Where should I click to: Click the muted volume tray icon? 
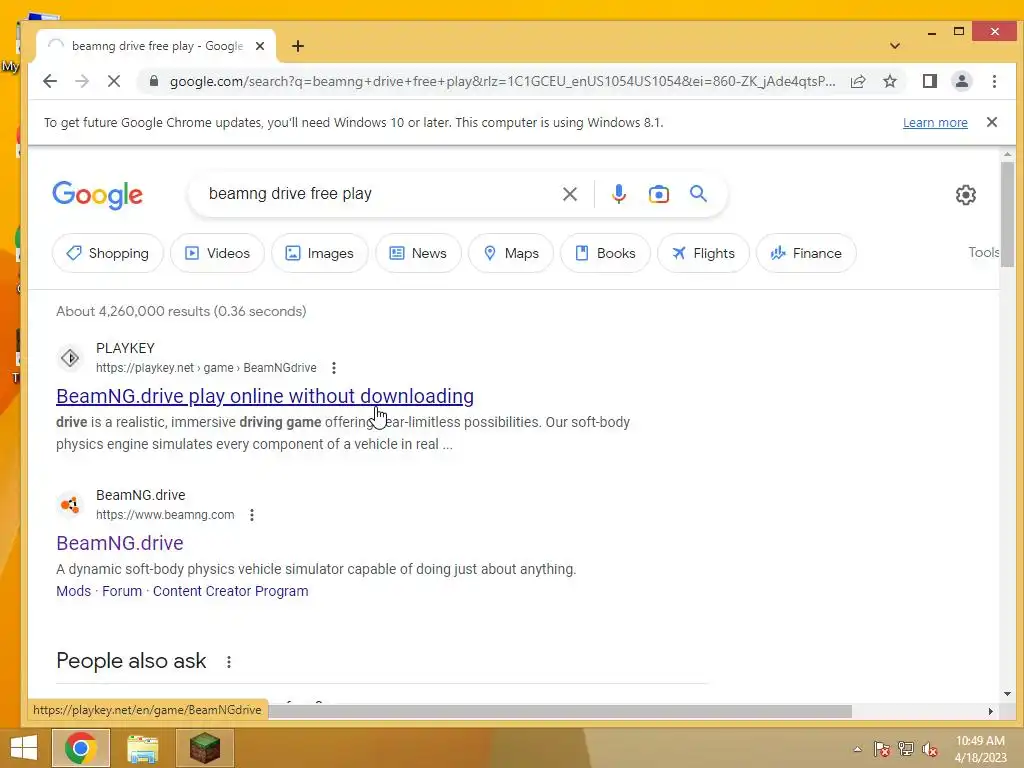[x=929, y=749]
